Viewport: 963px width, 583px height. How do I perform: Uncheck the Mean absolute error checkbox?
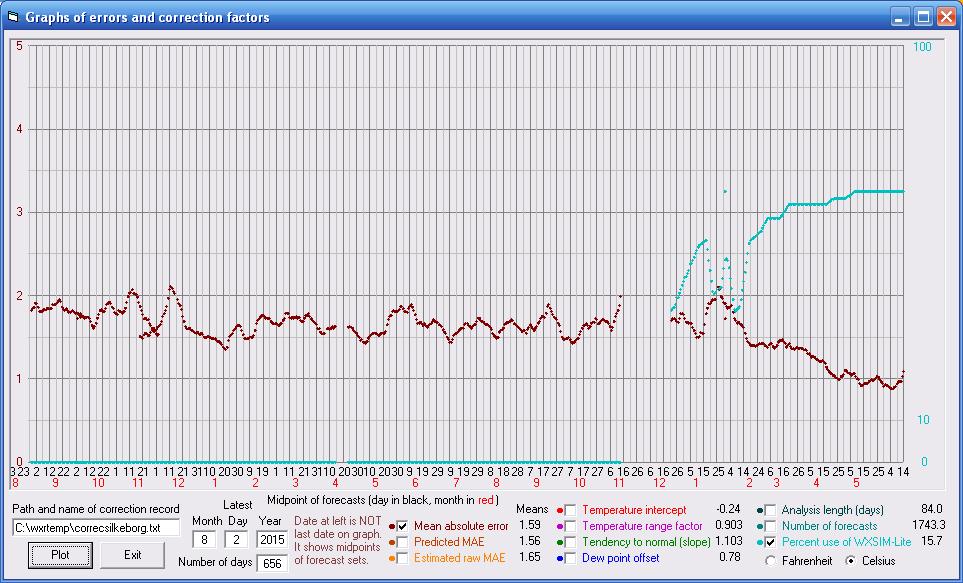point(402,526)
